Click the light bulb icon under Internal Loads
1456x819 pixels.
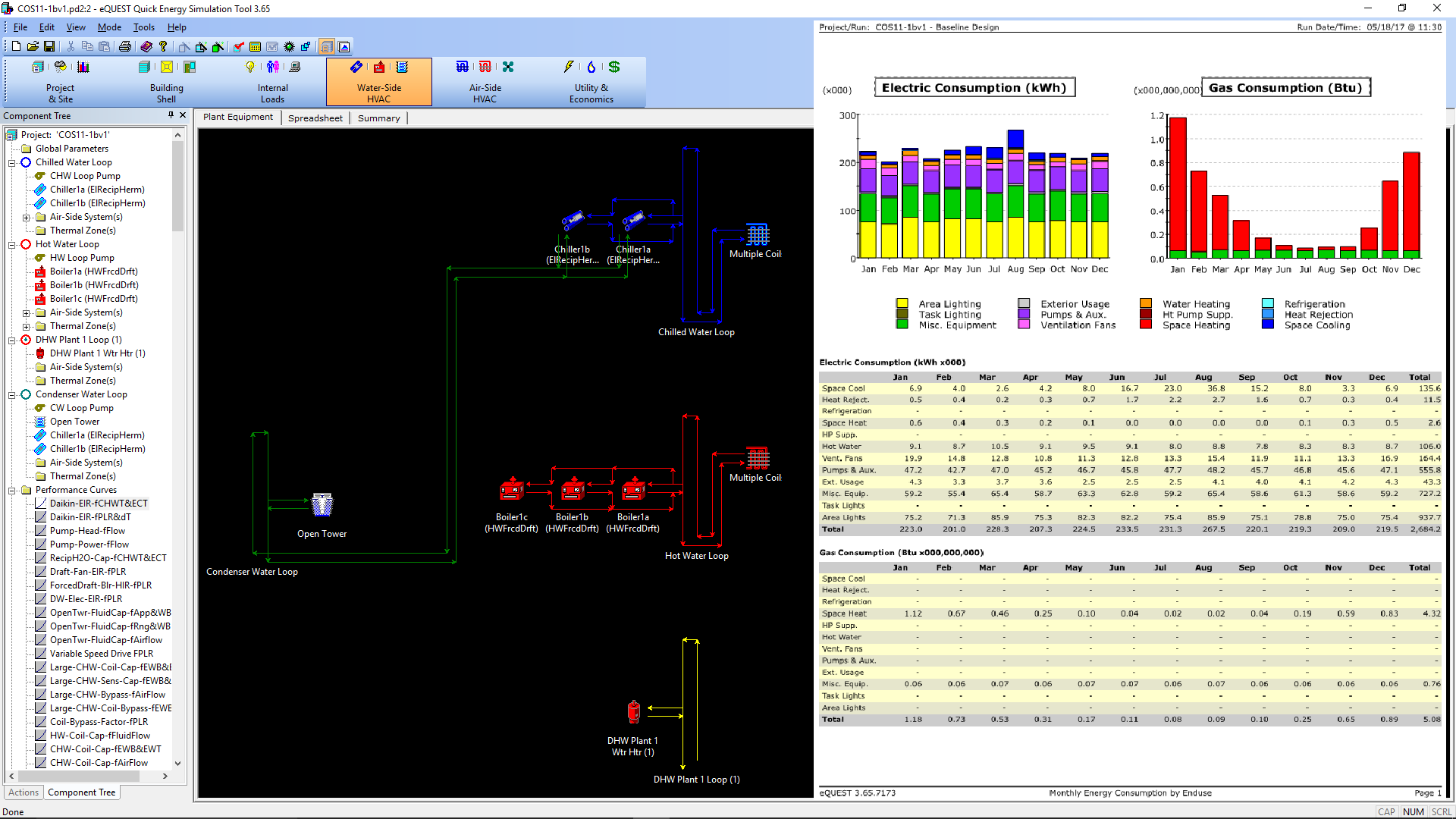pyautogui.click(x=250, y=67)
